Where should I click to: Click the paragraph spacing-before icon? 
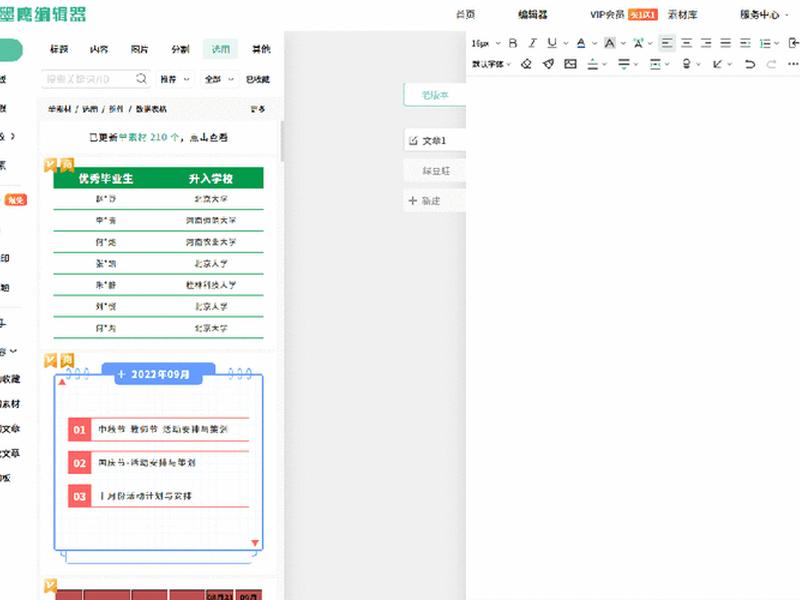click(x=592, y=64)
